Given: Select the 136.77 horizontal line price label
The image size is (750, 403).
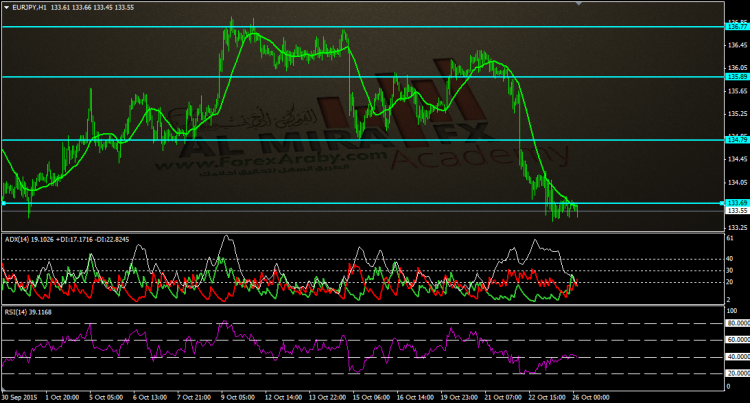Looking at the screenshot, I should [736, 27].
